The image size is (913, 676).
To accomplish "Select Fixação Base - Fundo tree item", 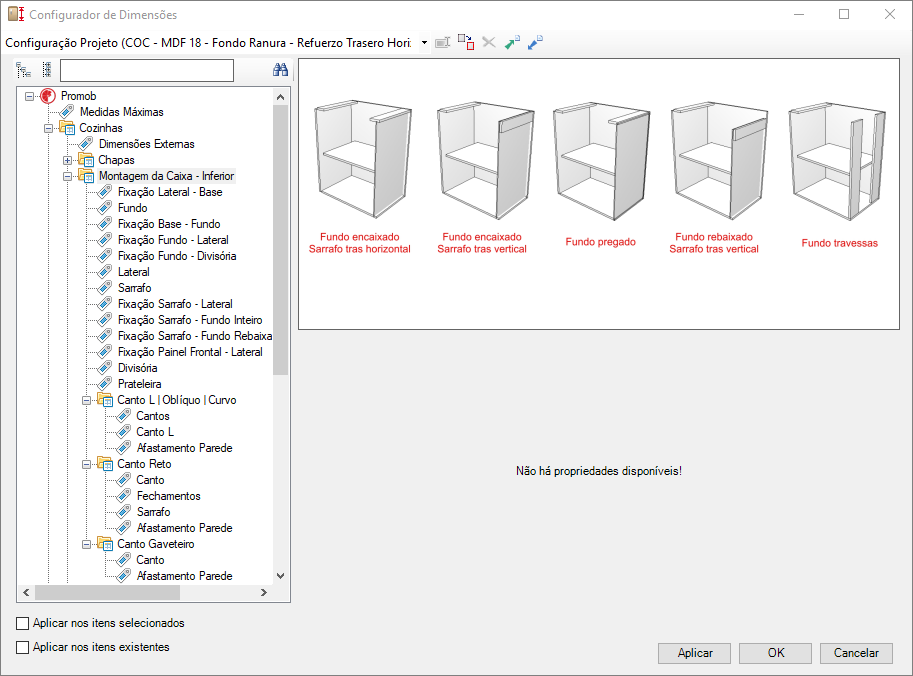I will (169, 224).
